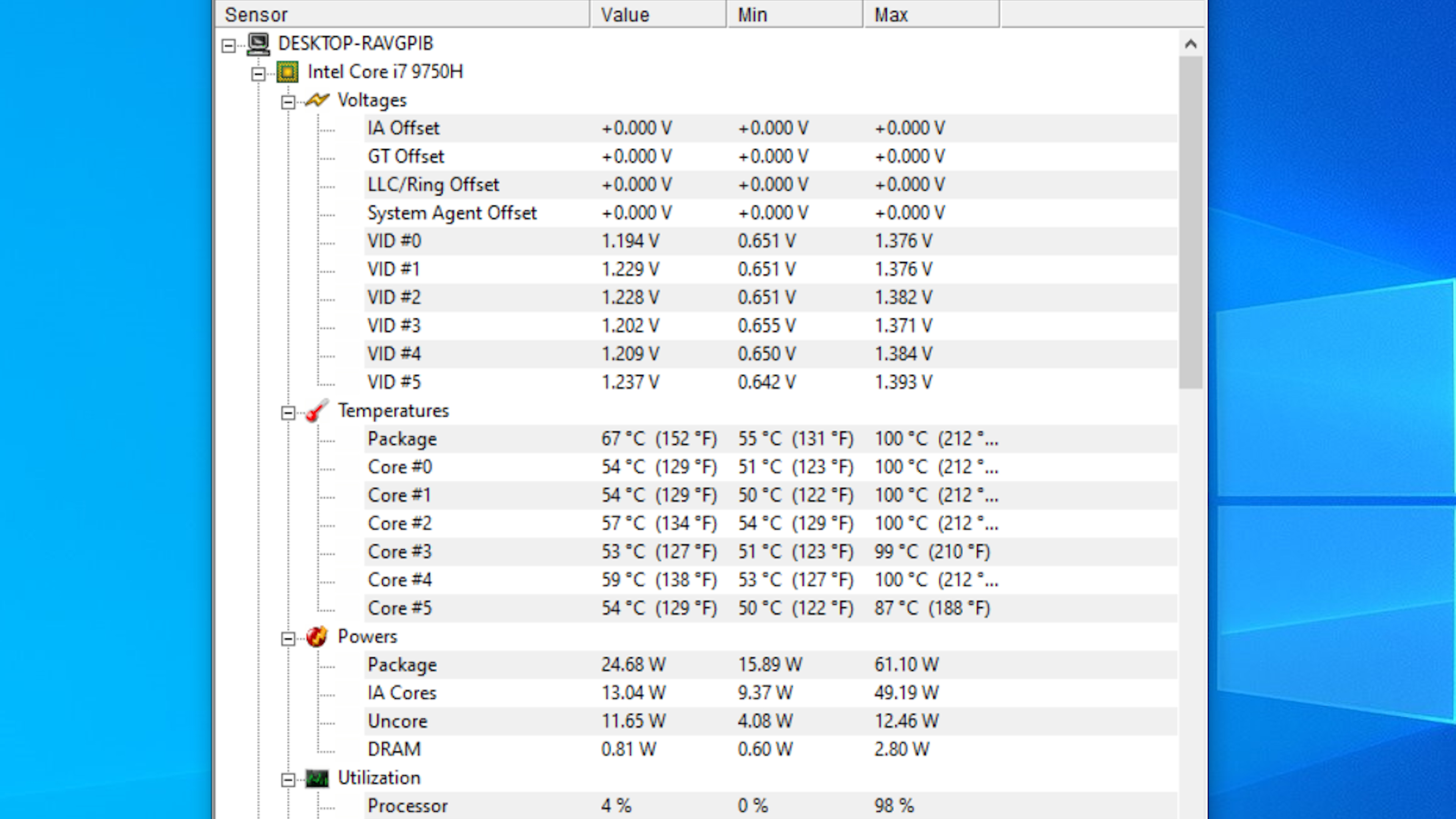Image resolution: width=1456 pixels, height=819 pixels.
Task: Click the 87 °C max of Core #5
Action: tap(932, 609)
